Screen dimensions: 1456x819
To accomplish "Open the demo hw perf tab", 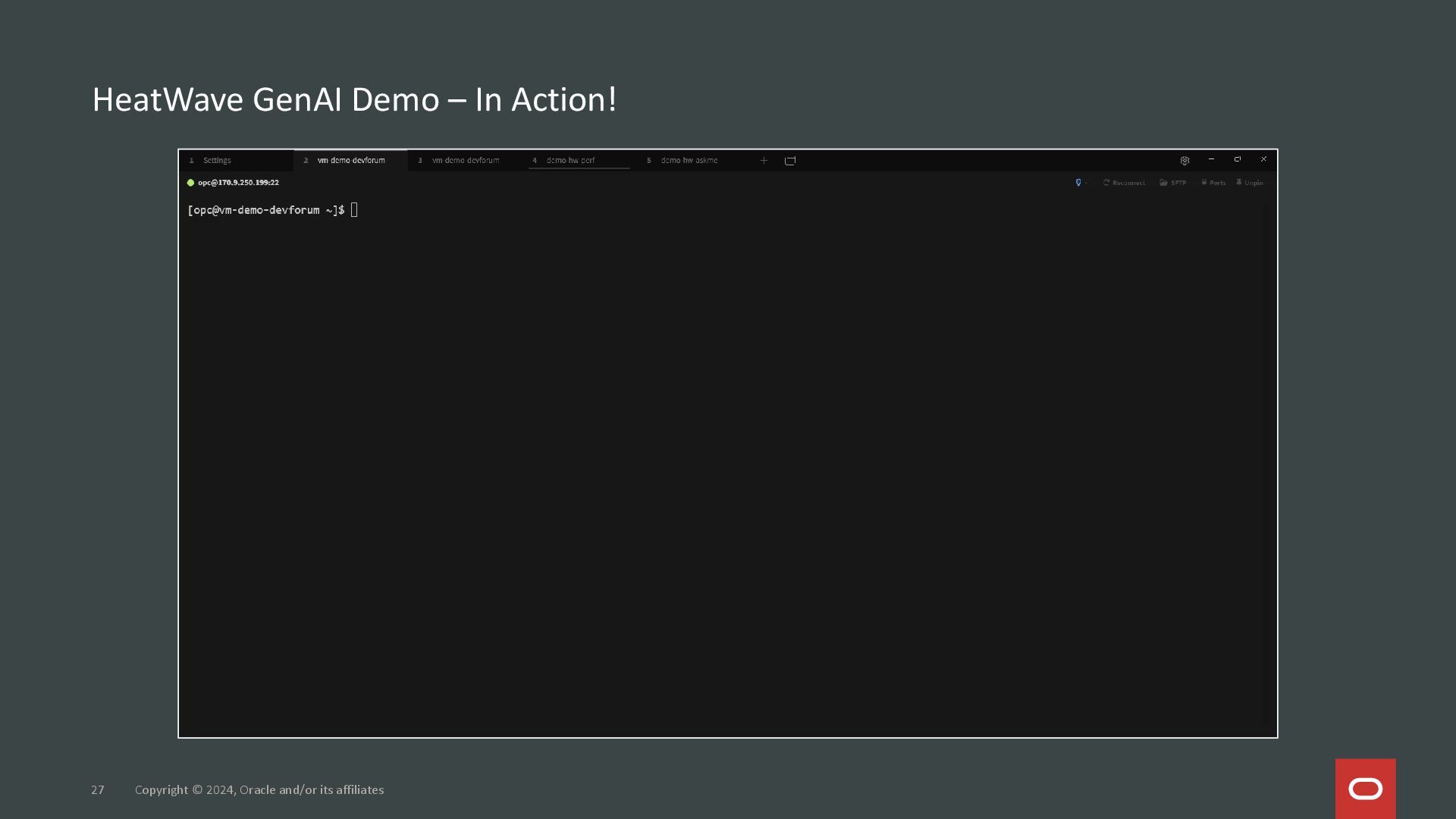I will (x=570, y=161).
